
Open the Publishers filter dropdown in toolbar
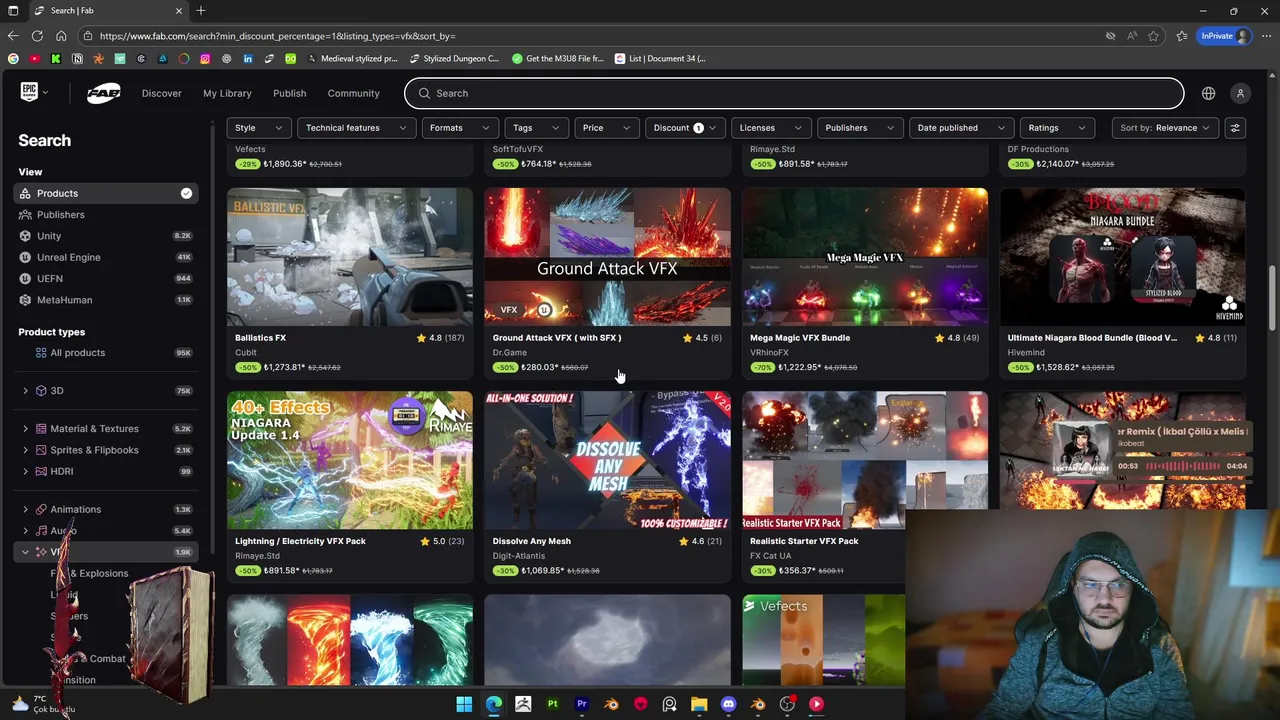coord(860,128)
